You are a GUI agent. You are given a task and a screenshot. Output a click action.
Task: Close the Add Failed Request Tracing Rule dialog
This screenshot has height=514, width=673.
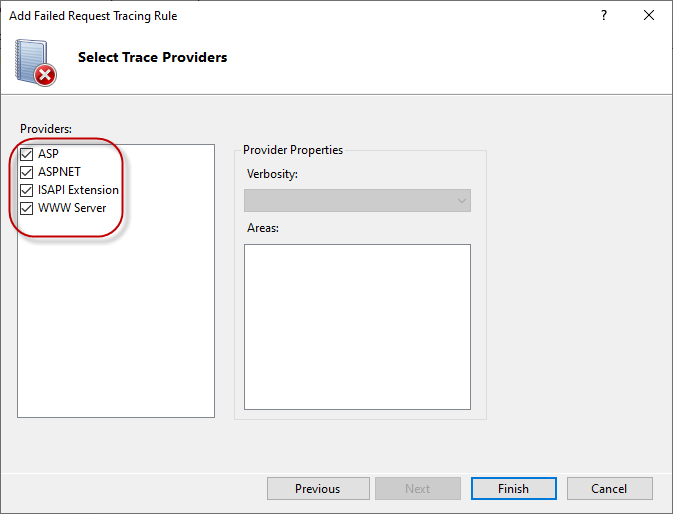pyautogui.click(x=649, y=16)
